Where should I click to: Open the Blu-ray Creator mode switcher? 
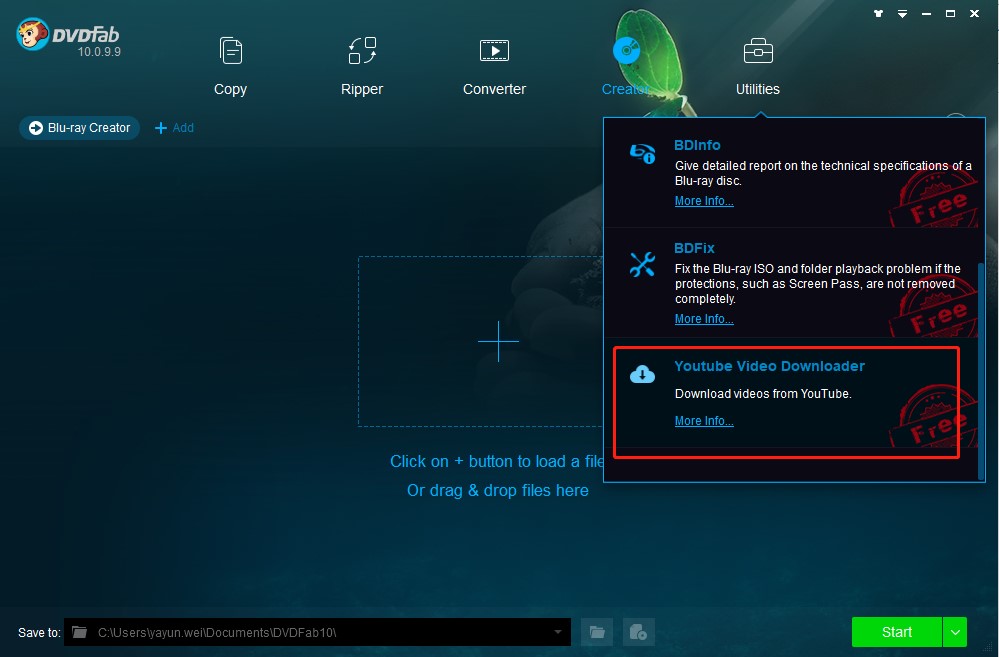pyautogui.click(x=80, y=127)
